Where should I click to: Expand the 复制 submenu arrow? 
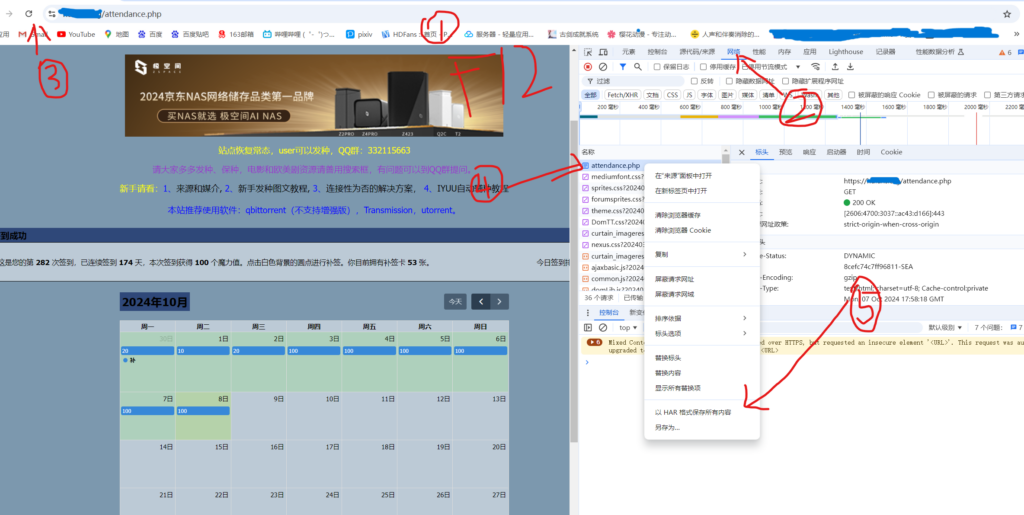point(744,254)
